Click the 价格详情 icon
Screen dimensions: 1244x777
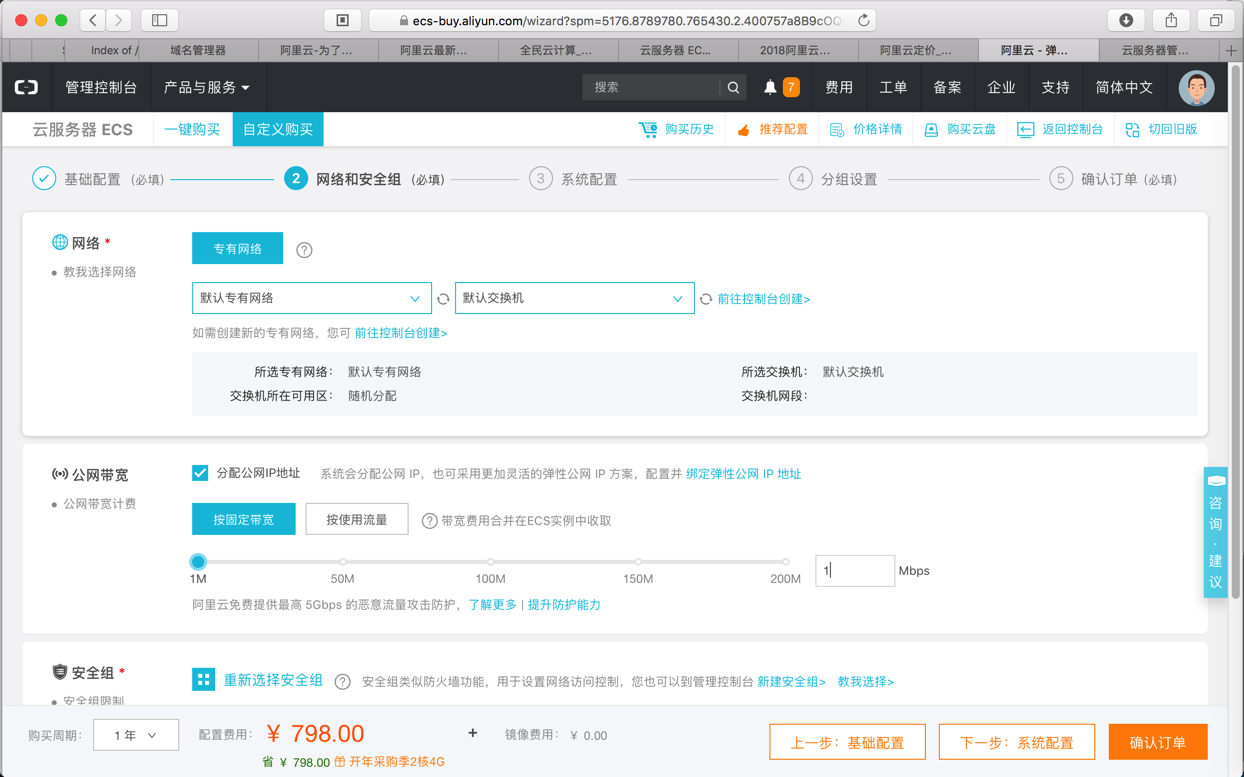[x=837, y=130]
